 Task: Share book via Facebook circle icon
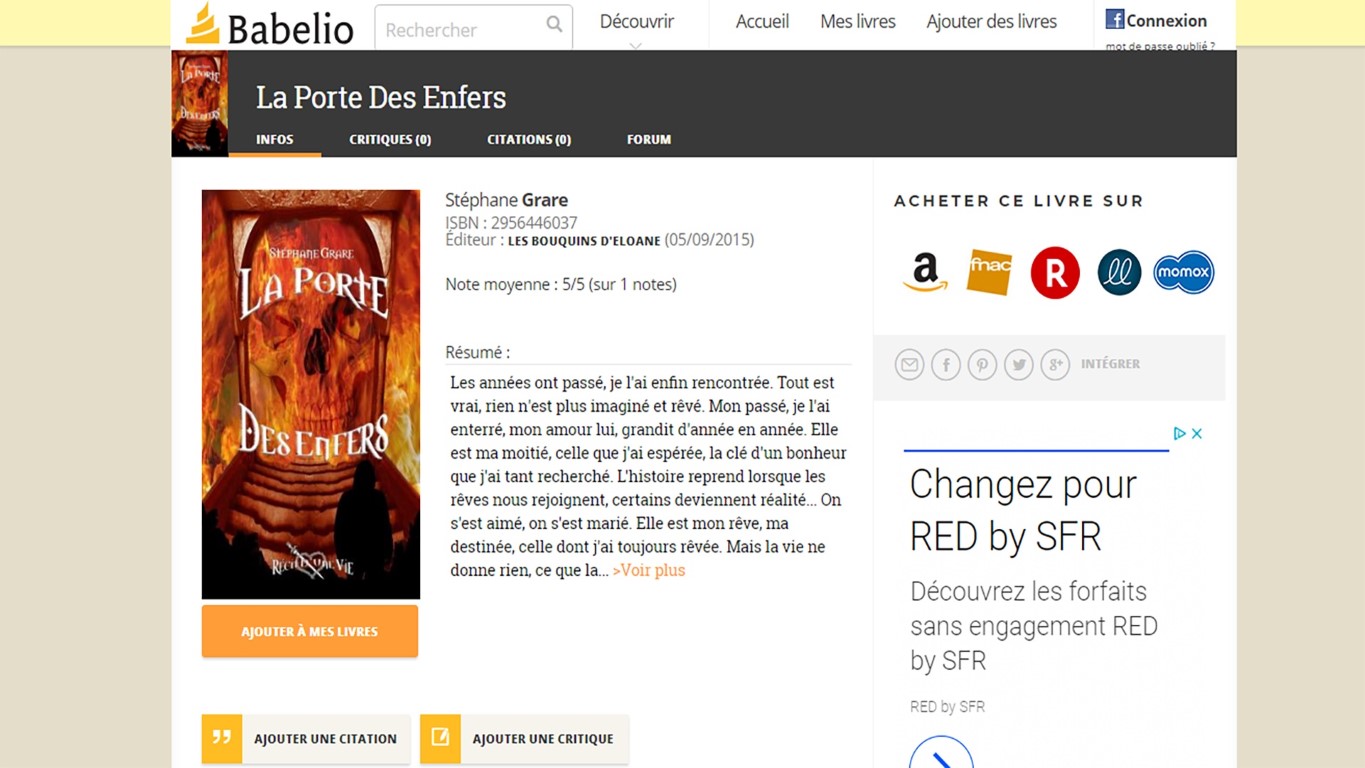[946, 365]
